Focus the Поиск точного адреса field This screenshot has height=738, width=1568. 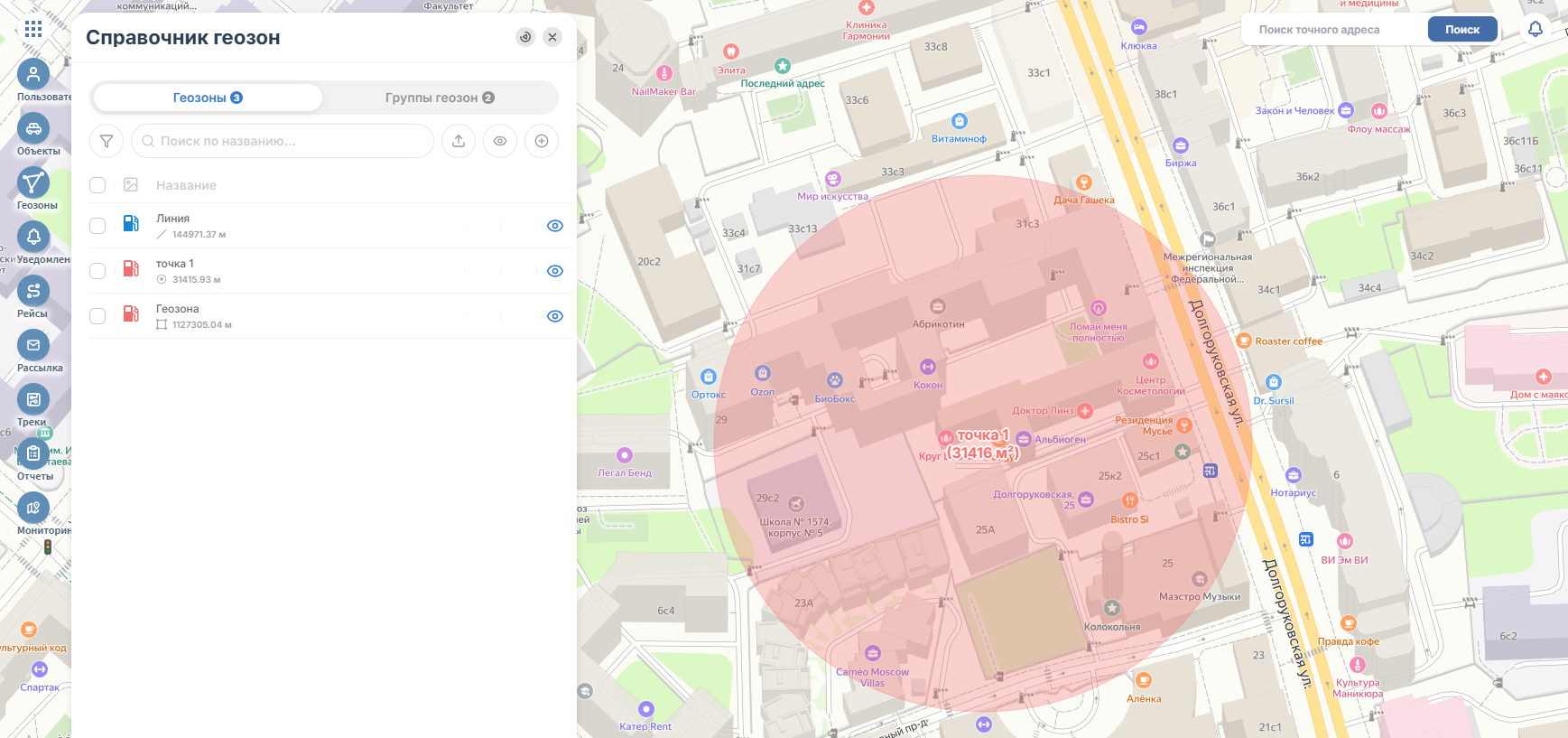(1334, 29)
